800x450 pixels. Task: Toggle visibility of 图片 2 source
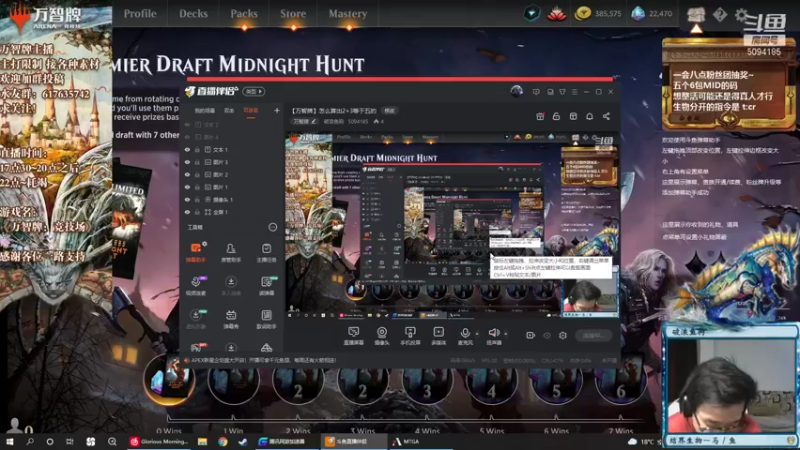click(187, 174)
